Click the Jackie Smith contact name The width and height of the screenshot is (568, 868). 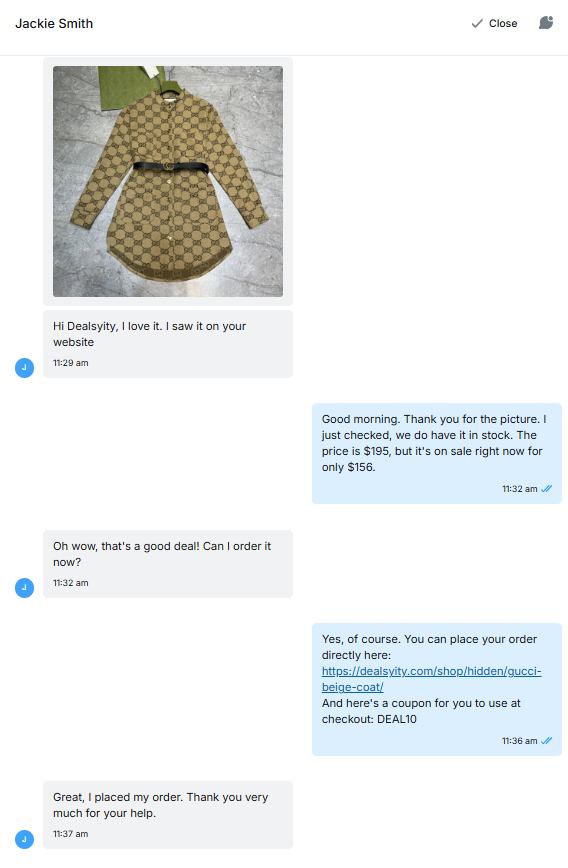point(54,24)
